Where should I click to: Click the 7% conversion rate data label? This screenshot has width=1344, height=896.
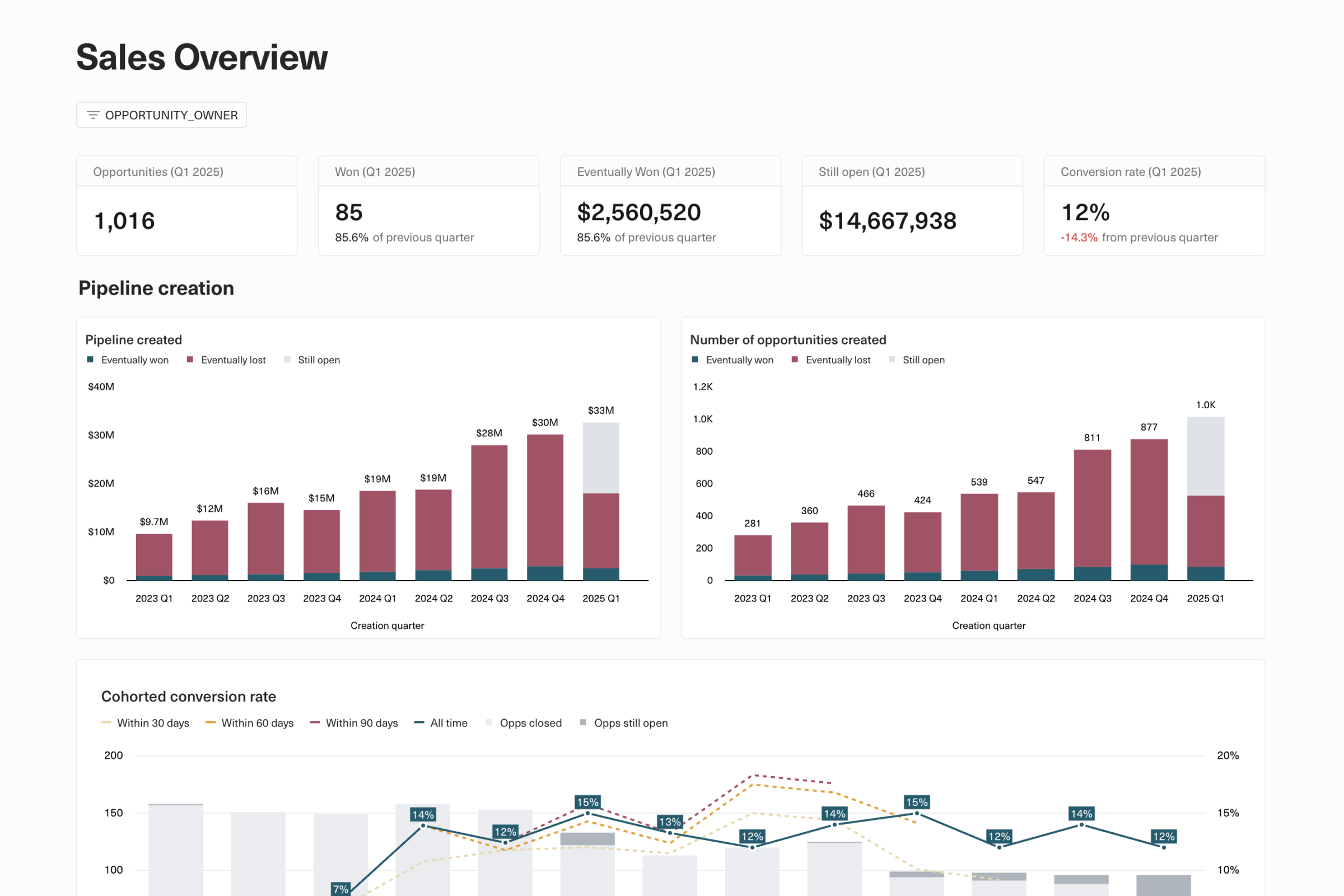[340, 889]
